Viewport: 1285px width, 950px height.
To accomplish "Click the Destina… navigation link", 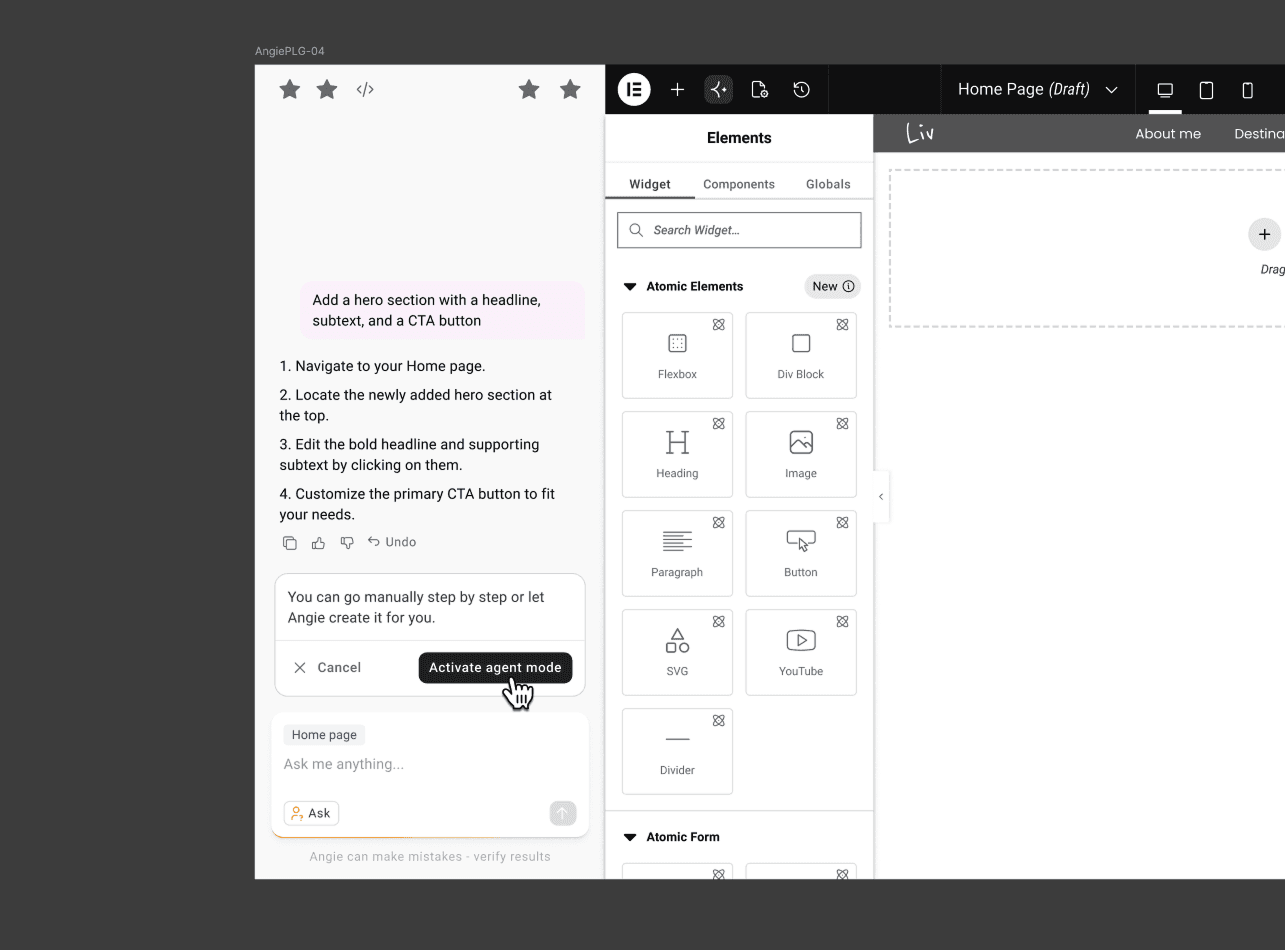I will (x=1259, y=134).
